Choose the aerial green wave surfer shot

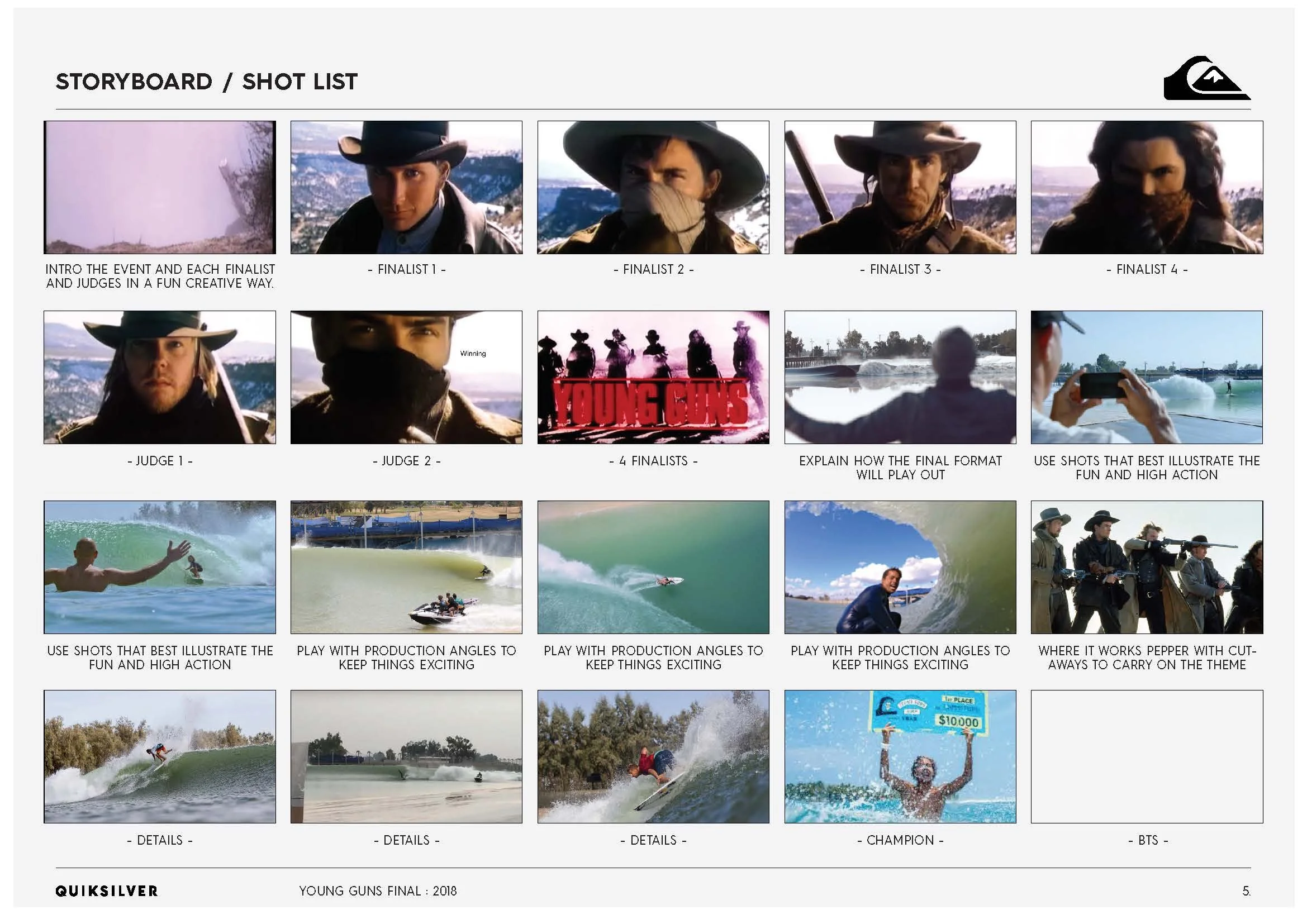(654, 567)
